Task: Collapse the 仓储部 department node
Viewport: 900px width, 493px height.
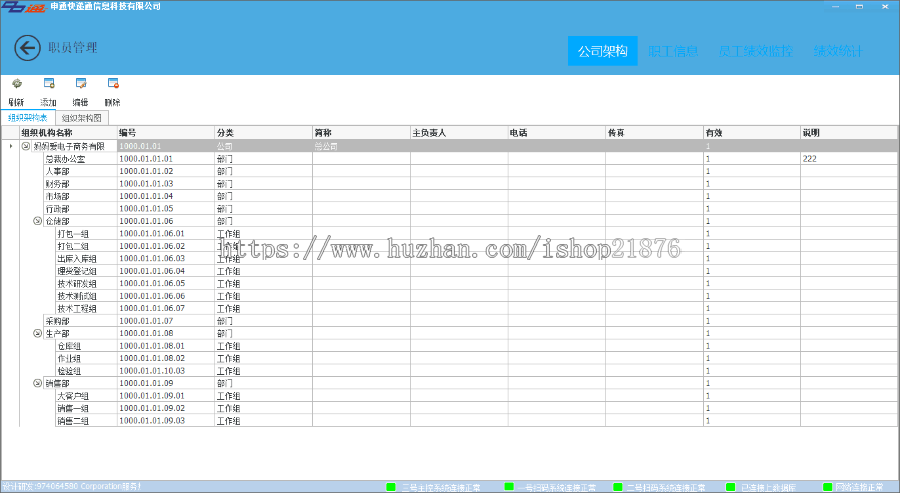Action: coord(38,221)
